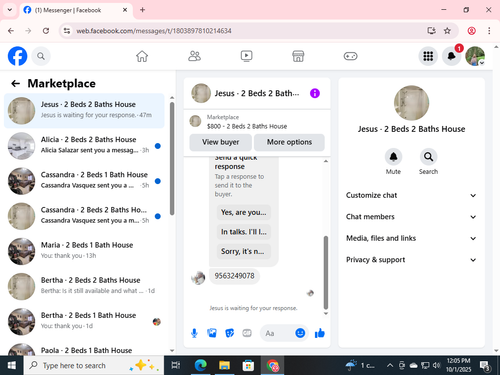Image resolution: width=500 pixels, height=375 pixels.
Task: Click the chat messages scrollbar
Action: (326, 273)
